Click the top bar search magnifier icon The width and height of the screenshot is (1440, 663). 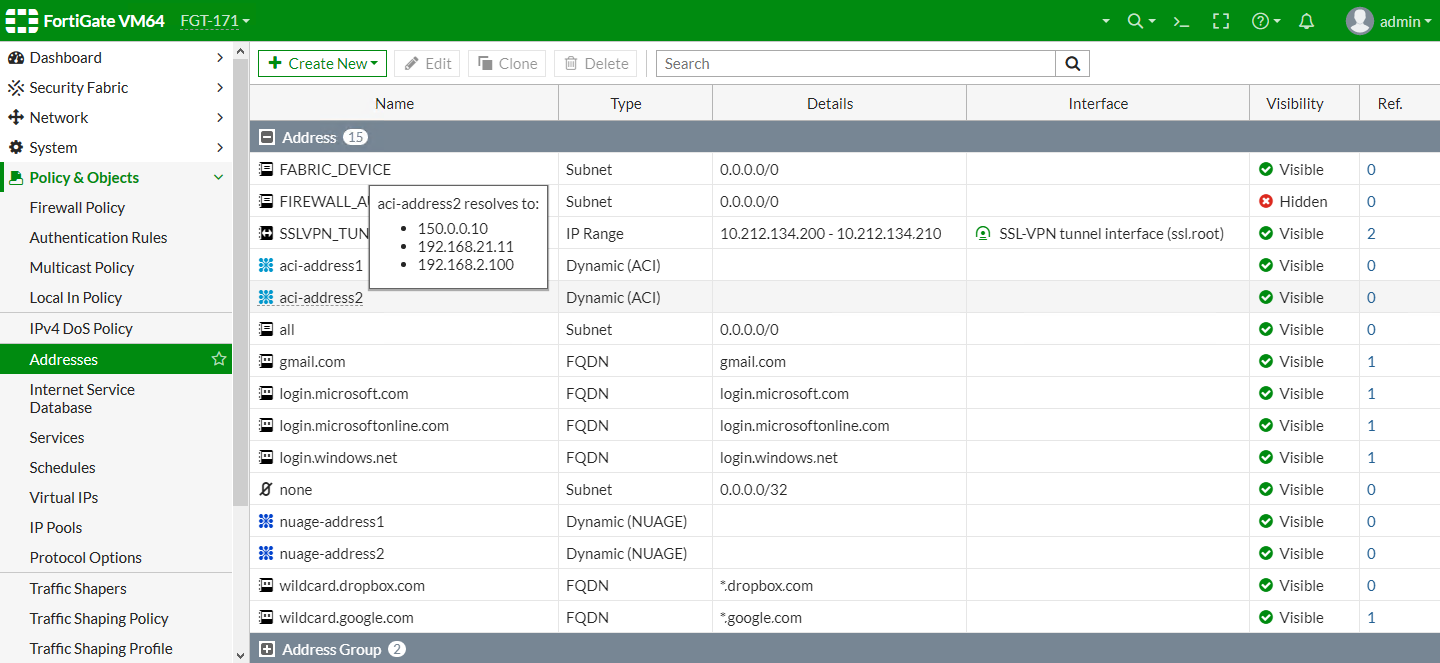coord(1135,21)
